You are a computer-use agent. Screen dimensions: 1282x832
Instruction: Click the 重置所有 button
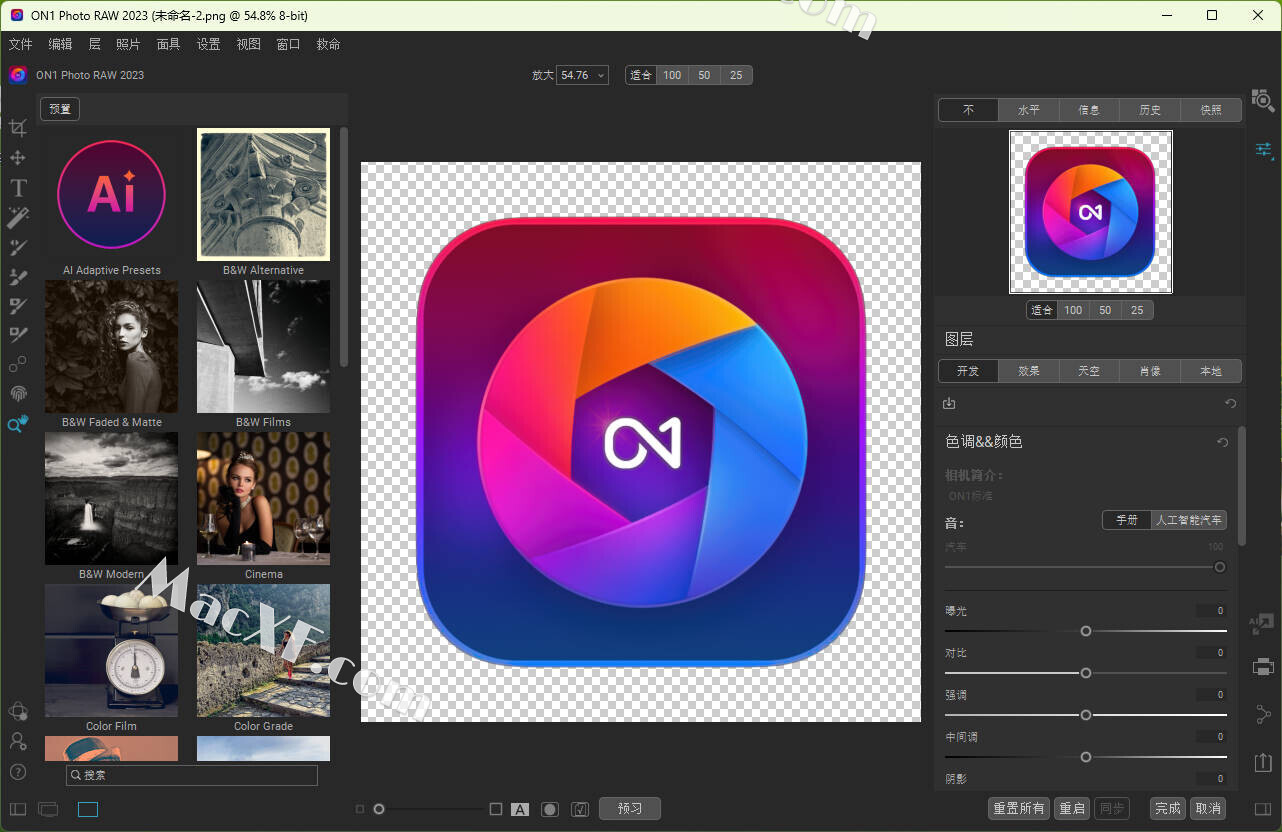tap(1019, 808)
